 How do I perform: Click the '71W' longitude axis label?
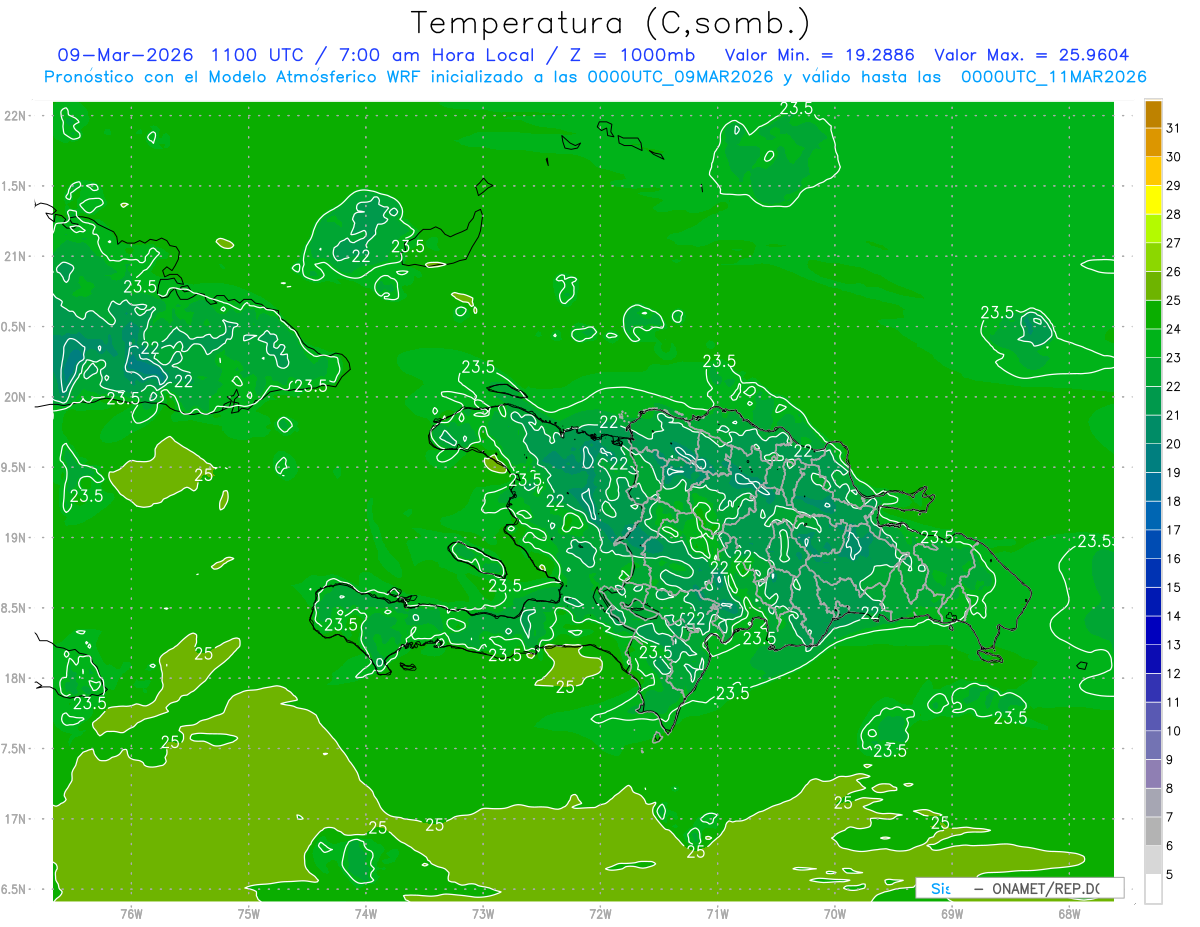click(717, 913)
